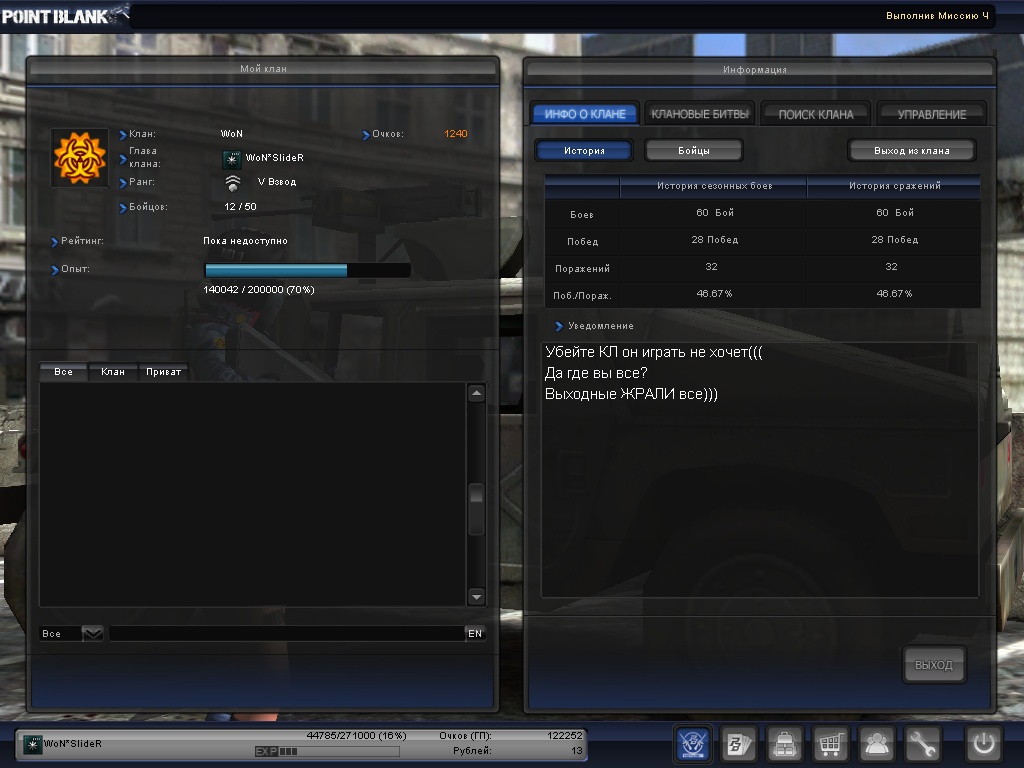Click the clan emblem icon in bottom toolbar

point(694,744)
